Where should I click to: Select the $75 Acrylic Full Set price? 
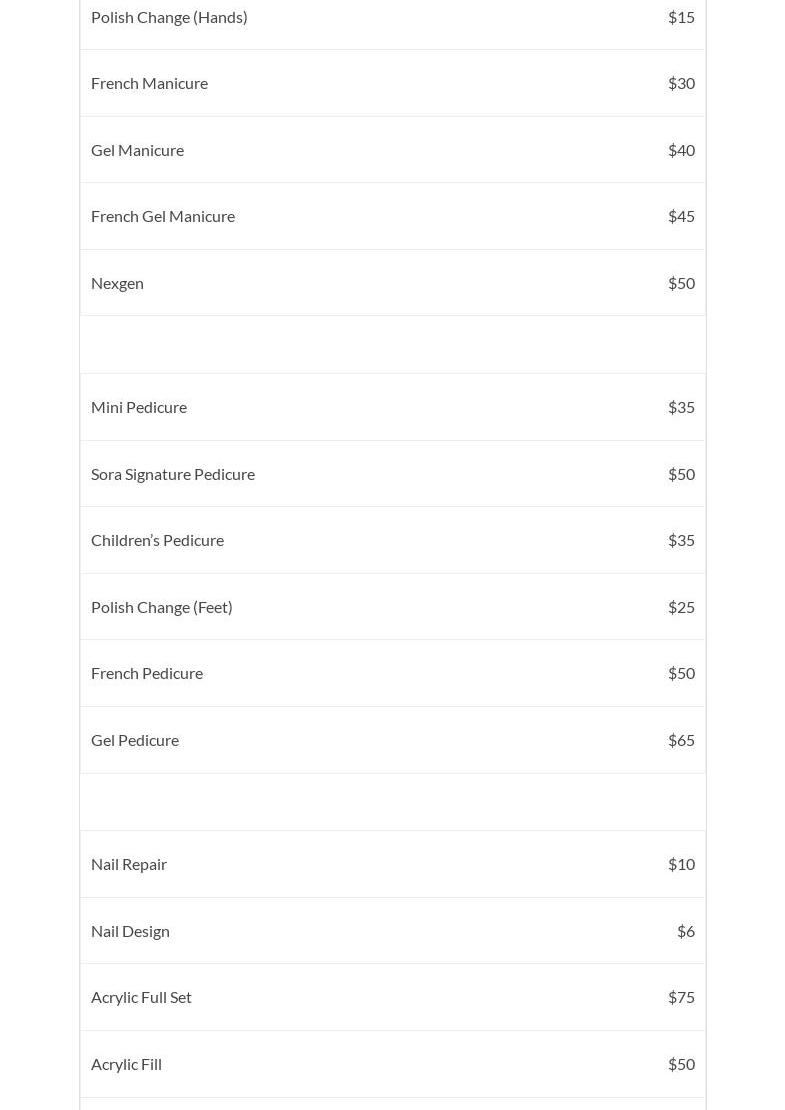[681, 997]
